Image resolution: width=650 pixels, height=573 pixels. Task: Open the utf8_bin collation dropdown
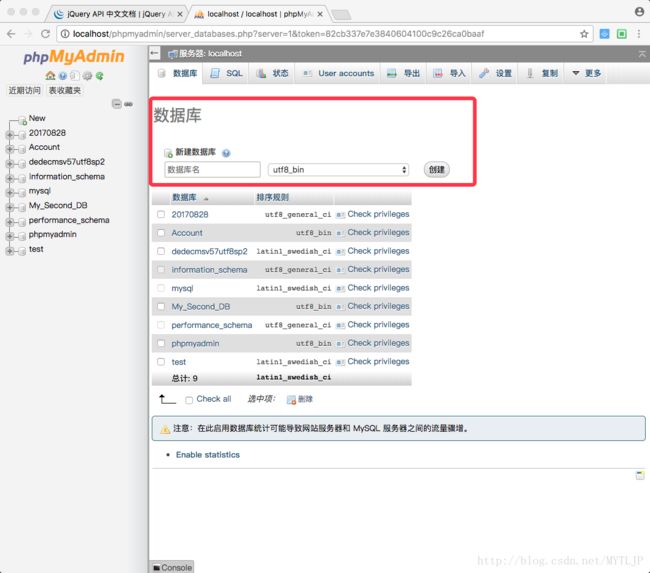[x=338, y=170]
